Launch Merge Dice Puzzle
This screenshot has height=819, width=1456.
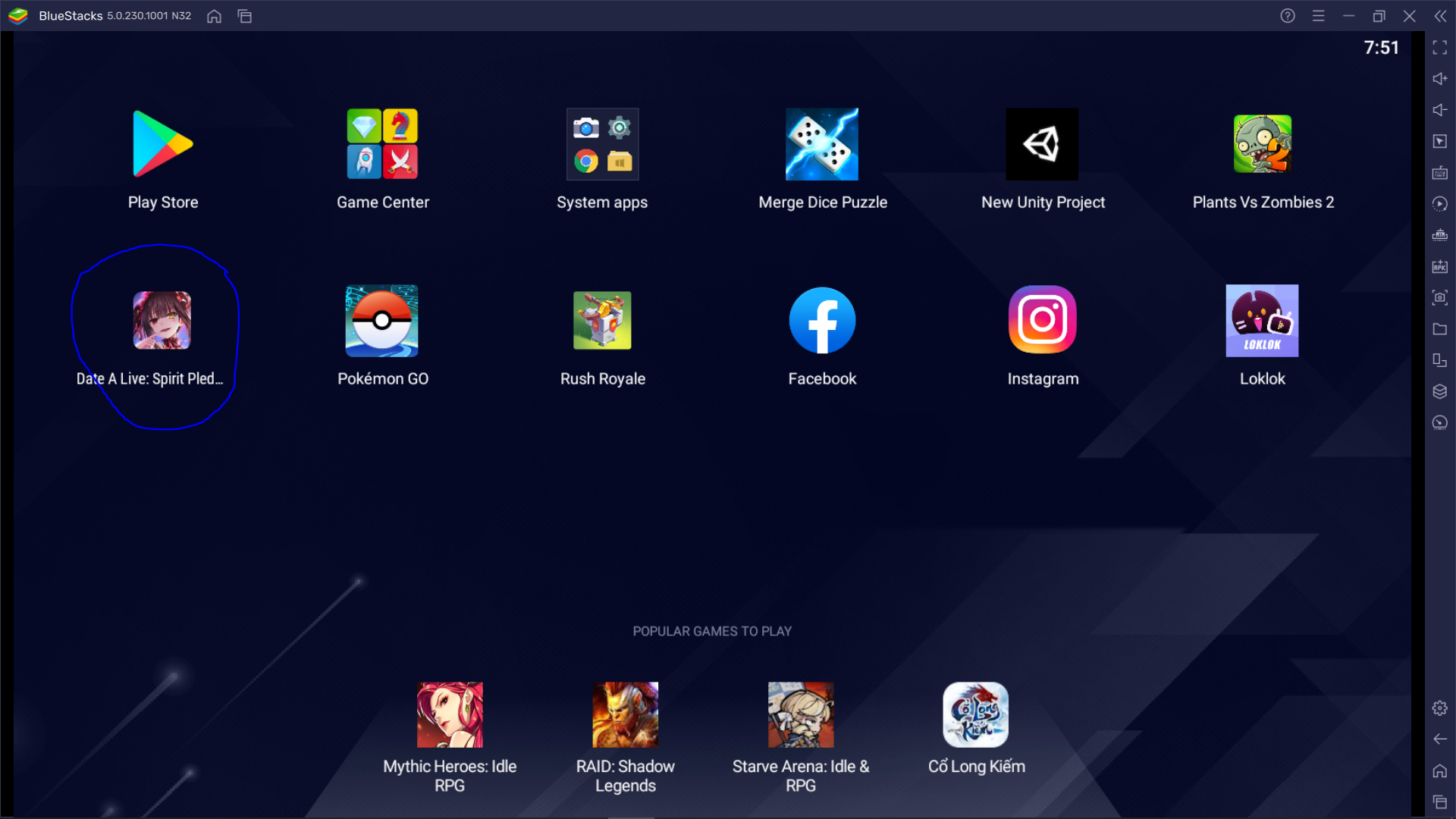click(822, 144)
